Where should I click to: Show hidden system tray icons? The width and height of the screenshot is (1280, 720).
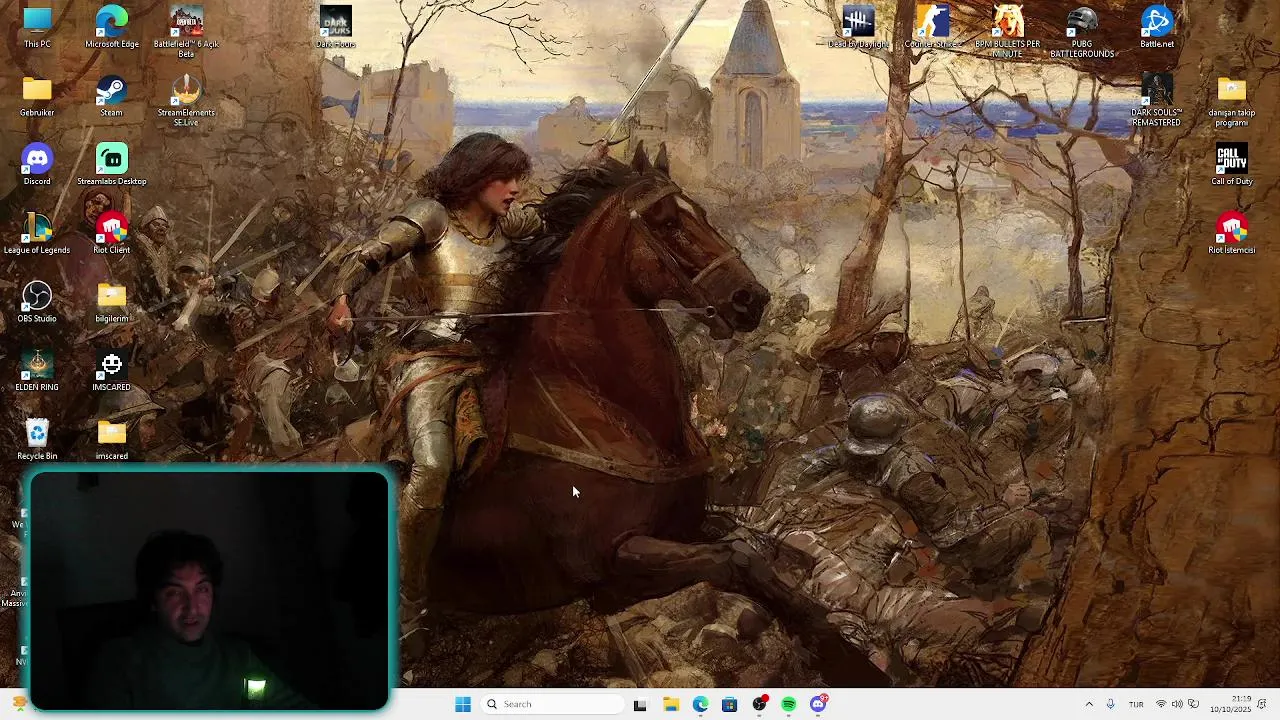1089,704
